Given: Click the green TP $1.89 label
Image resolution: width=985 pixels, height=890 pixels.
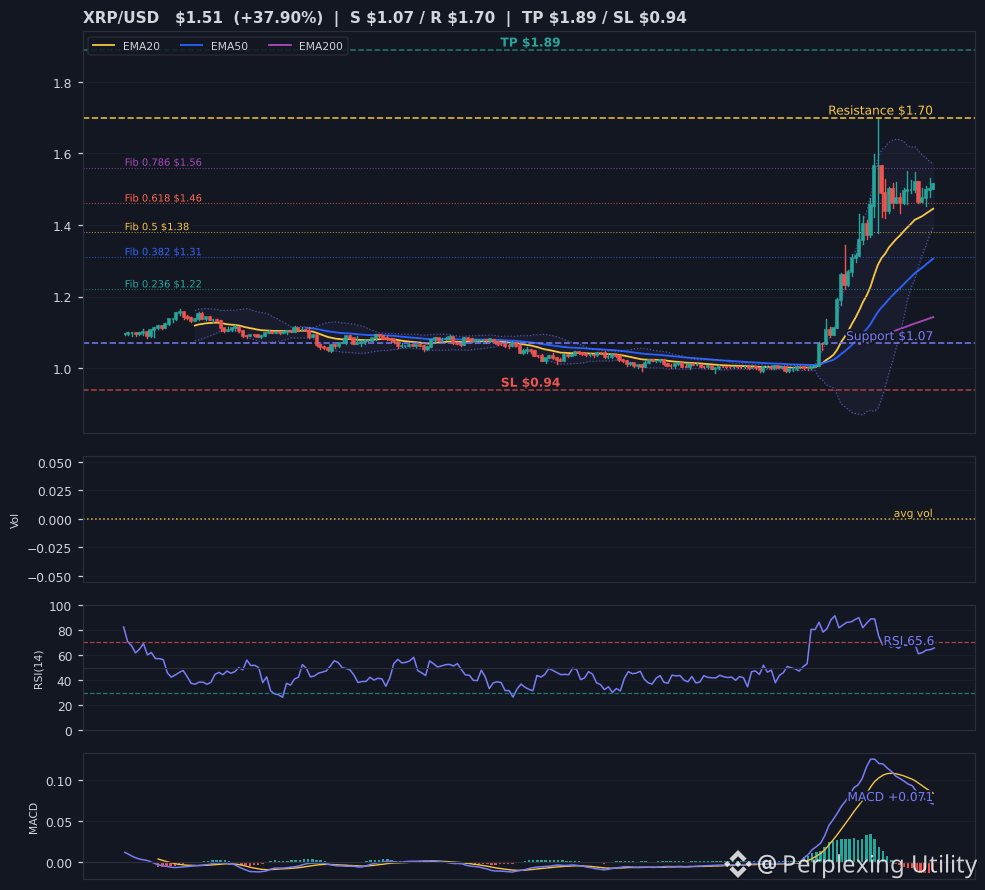Looking at the screenshot, I should [x=530, y=42].
